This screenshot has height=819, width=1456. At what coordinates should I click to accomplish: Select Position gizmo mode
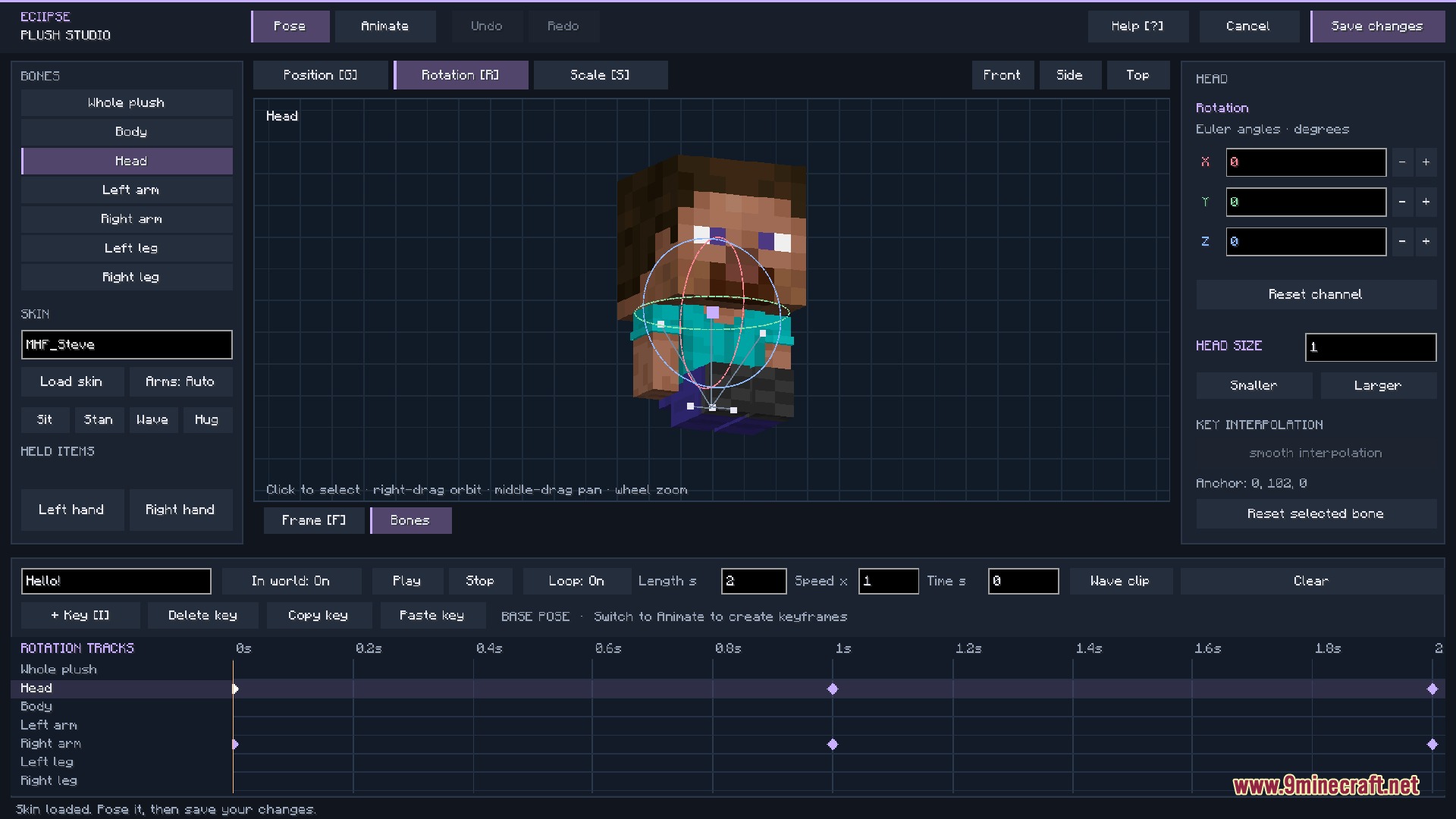(x=321, y=75)
